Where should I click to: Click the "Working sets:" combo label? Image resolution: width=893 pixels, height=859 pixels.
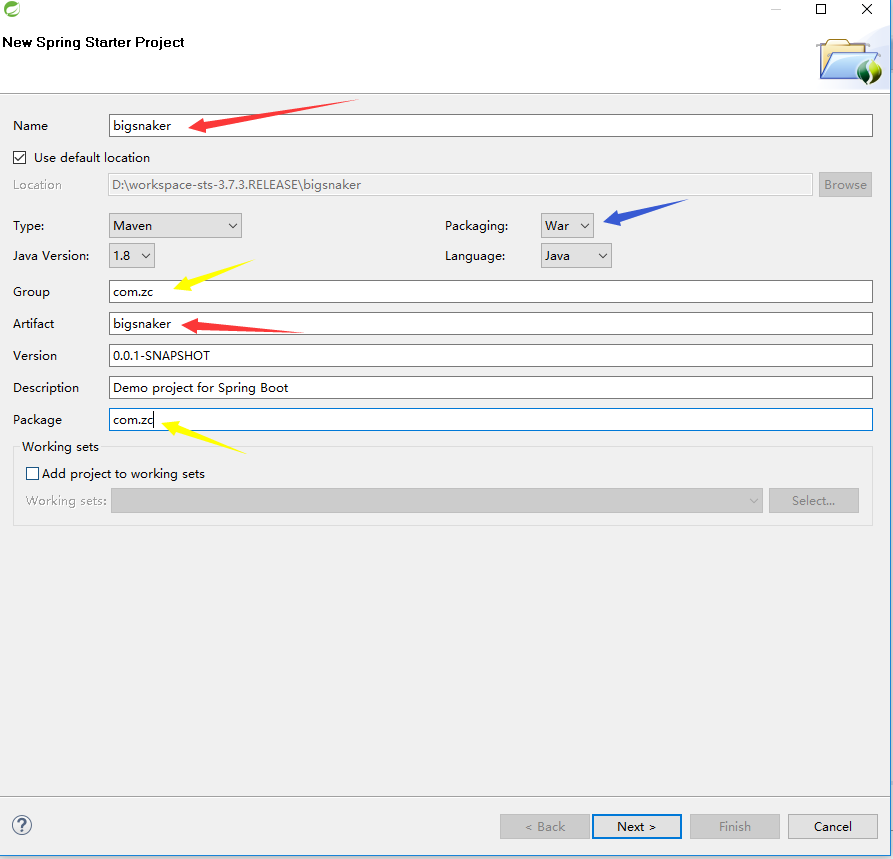(66, 501)
